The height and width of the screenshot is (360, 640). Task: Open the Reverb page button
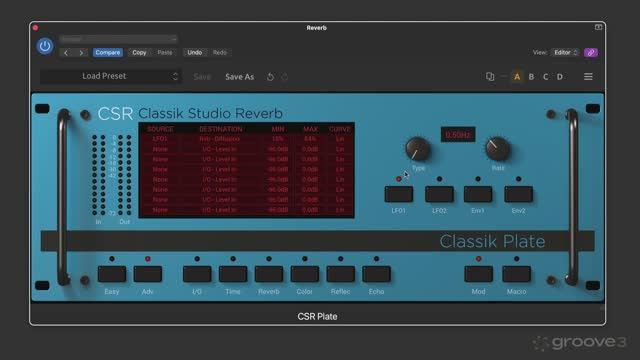(269, 274)
